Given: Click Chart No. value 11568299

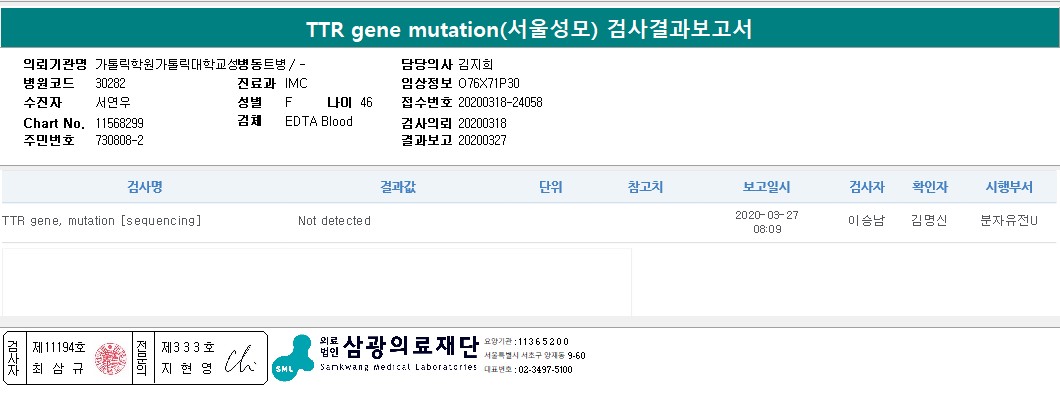Looking at the screenshot, I should (120, 124).
